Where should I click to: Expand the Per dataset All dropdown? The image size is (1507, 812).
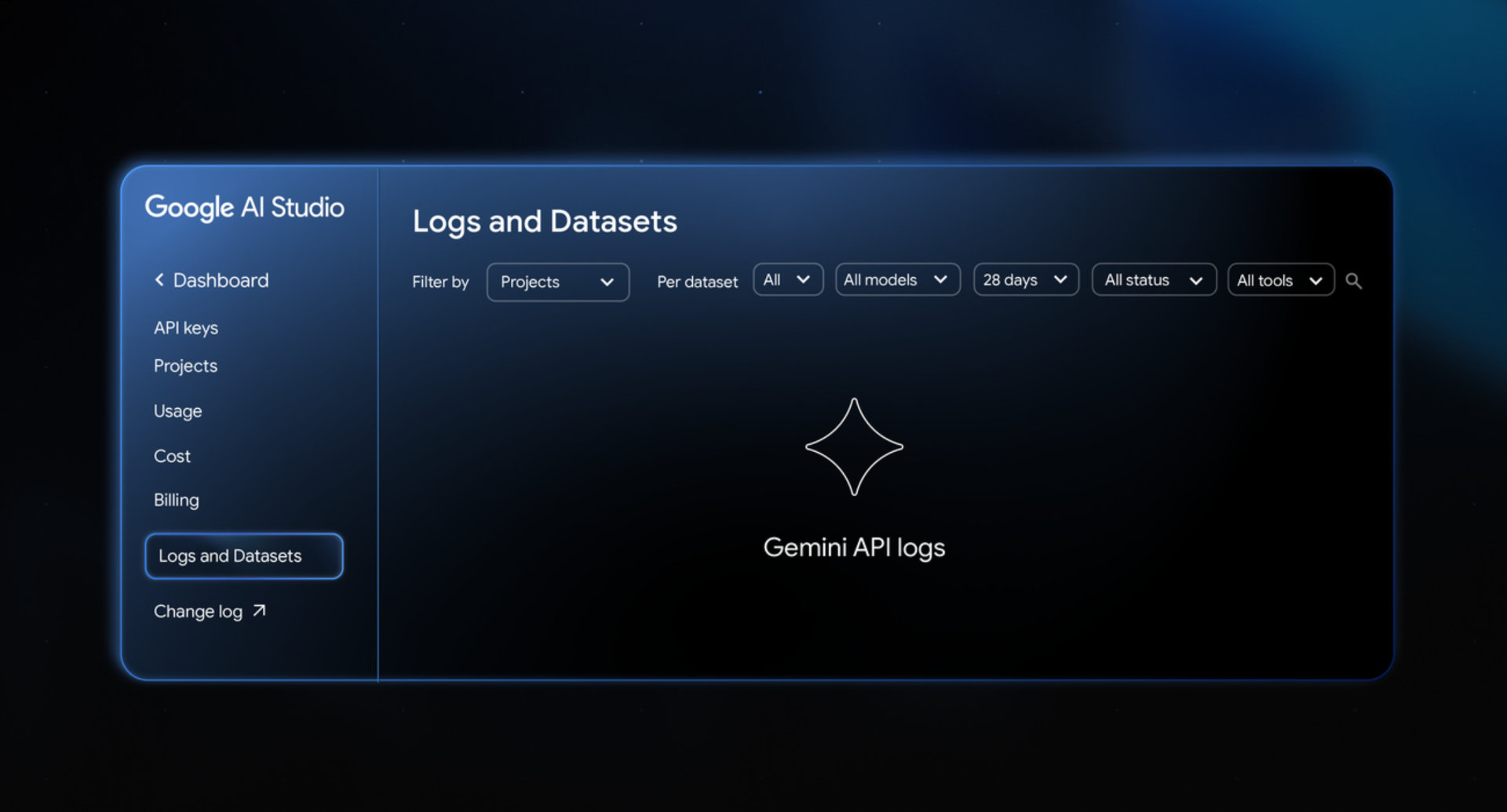tap(788, 280)
